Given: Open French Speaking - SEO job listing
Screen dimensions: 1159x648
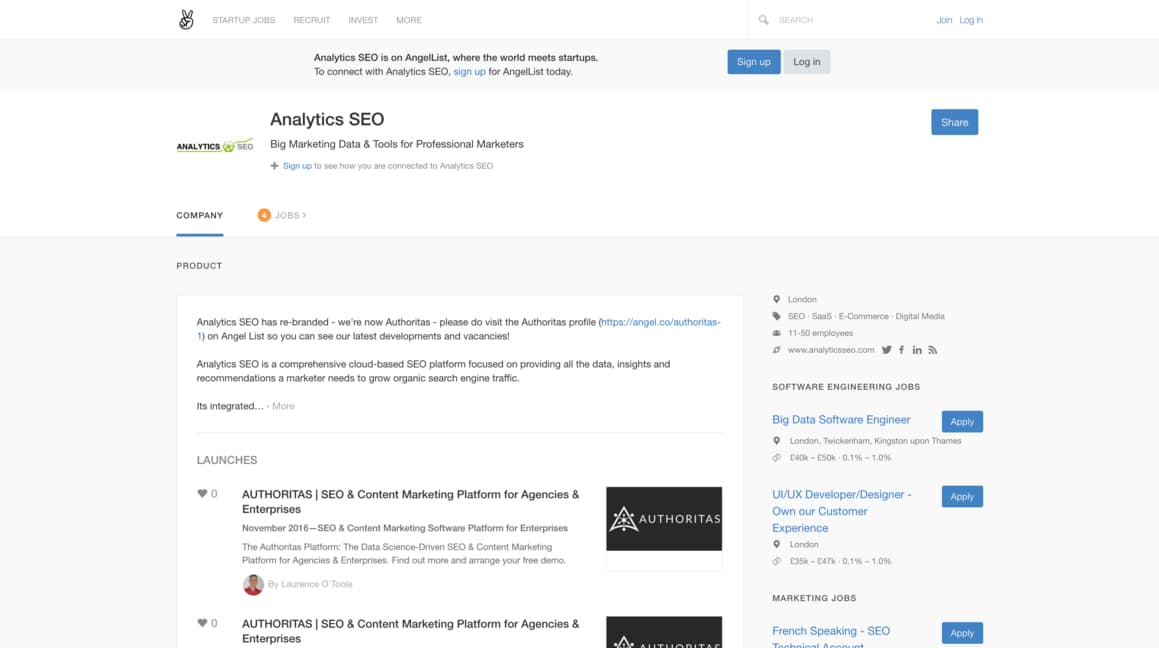Looking at the screenshot, I should (831, 638).
